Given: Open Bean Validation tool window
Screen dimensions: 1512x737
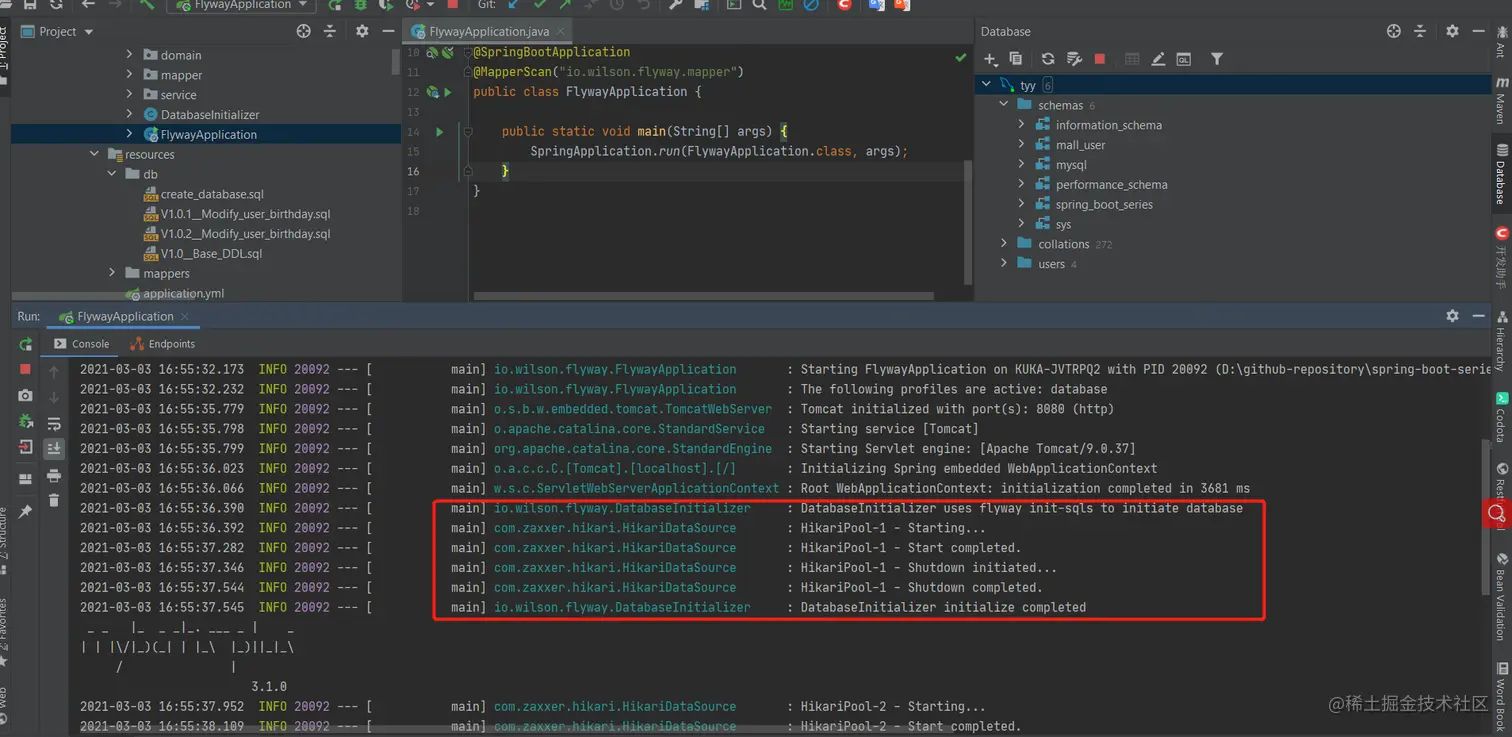Looking at the screenshot, I should point(1501,597).
